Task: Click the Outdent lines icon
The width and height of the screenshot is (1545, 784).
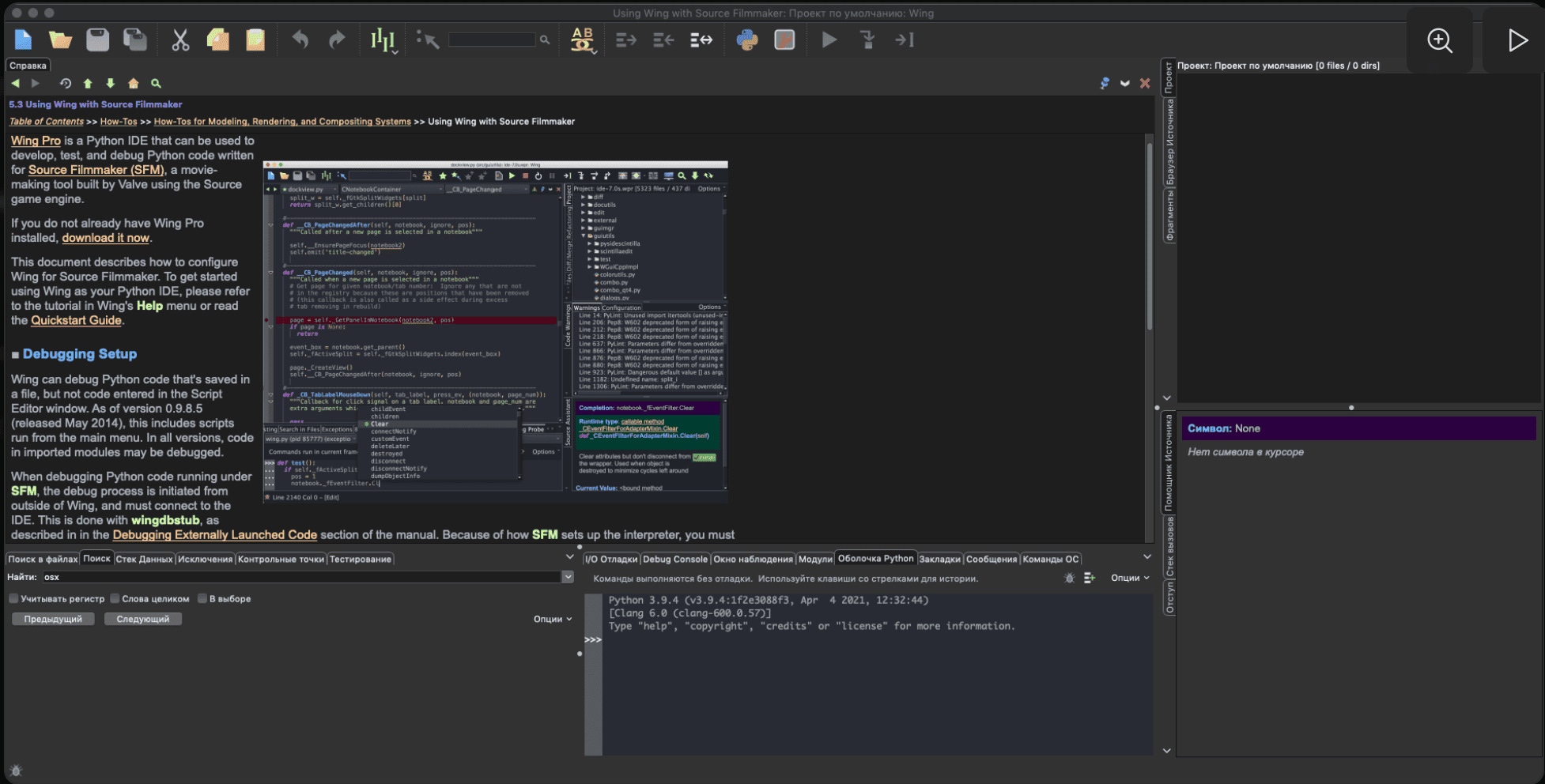Action: click(x=663, y=40)
